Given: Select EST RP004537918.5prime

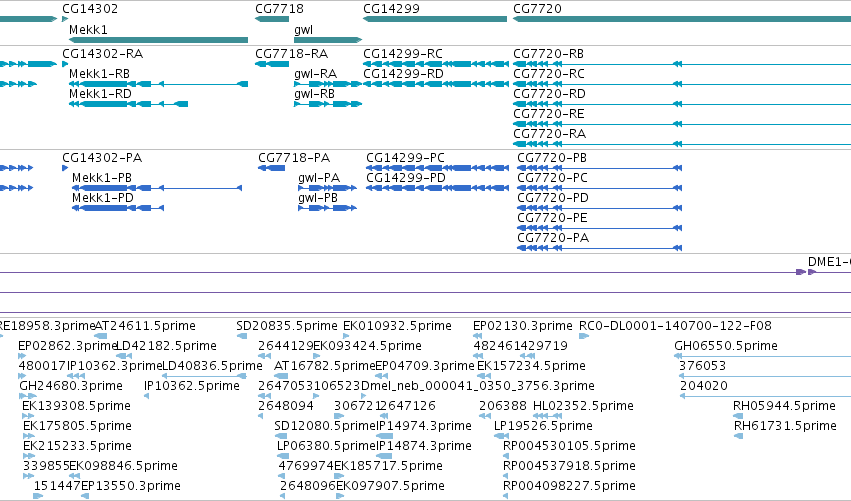Looking at the screenshot, I should 569,467.
